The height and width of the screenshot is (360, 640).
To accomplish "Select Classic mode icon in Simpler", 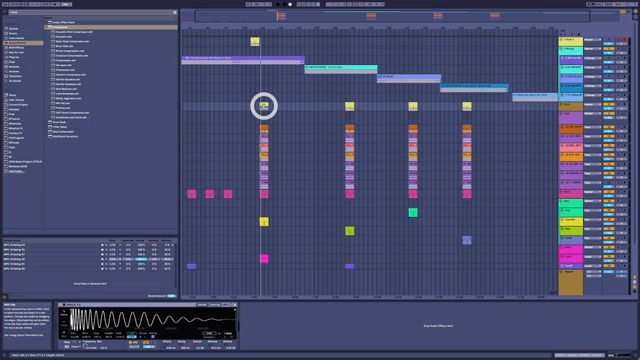I will [x=64, y=312].
